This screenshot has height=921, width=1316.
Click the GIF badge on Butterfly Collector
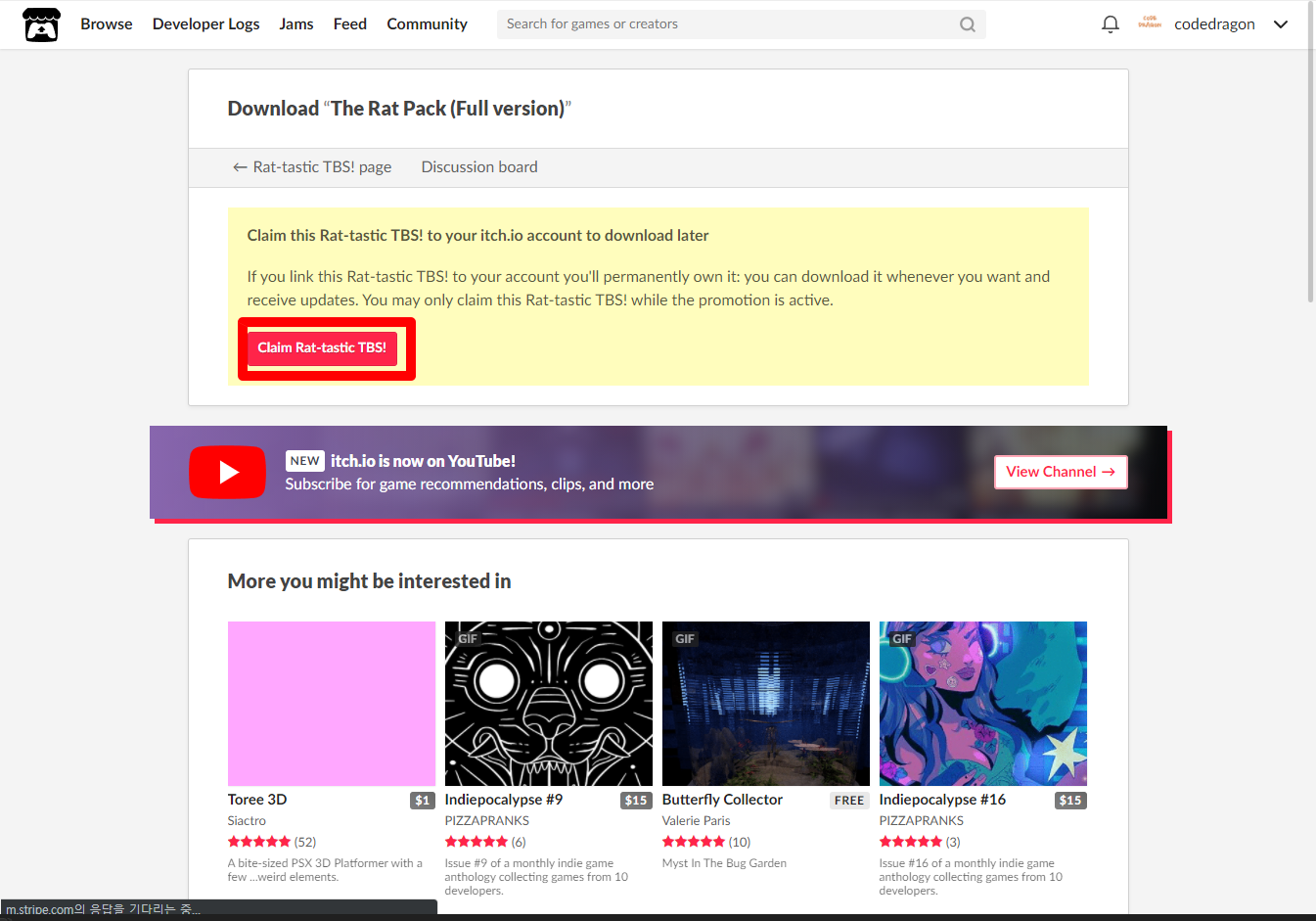685,638
